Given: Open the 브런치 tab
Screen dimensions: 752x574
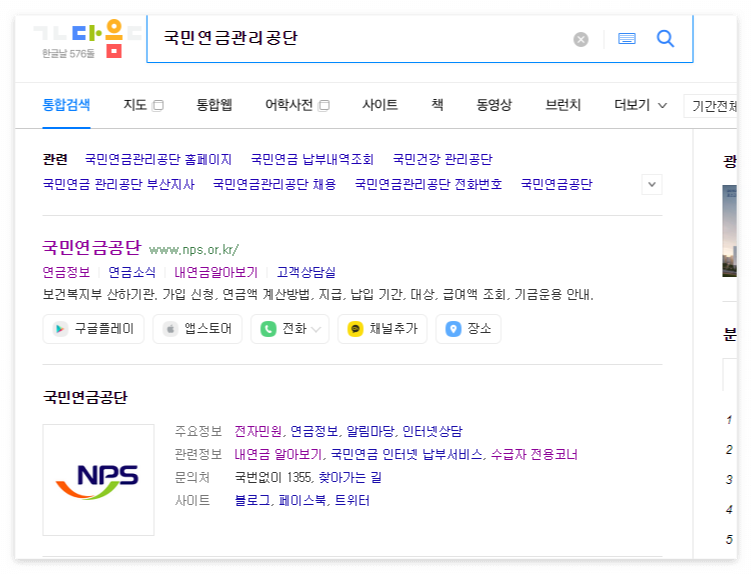Looking at the screenshot, I should (563, 105).
